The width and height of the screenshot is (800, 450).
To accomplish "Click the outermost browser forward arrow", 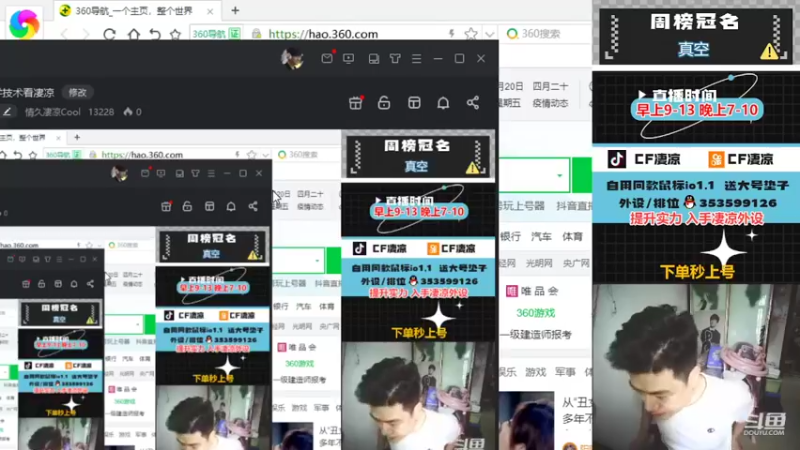I will (x=86, y=34).
